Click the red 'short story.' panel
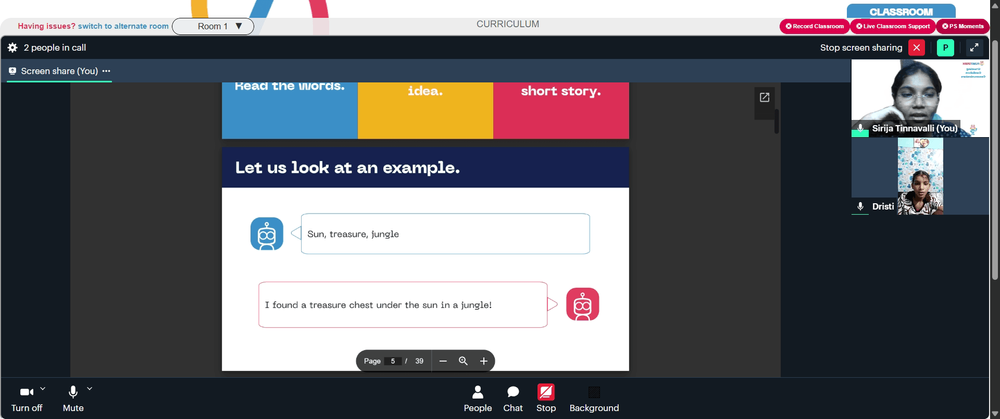The height and width of the screenshot is (419, 1000). [561, 110]
